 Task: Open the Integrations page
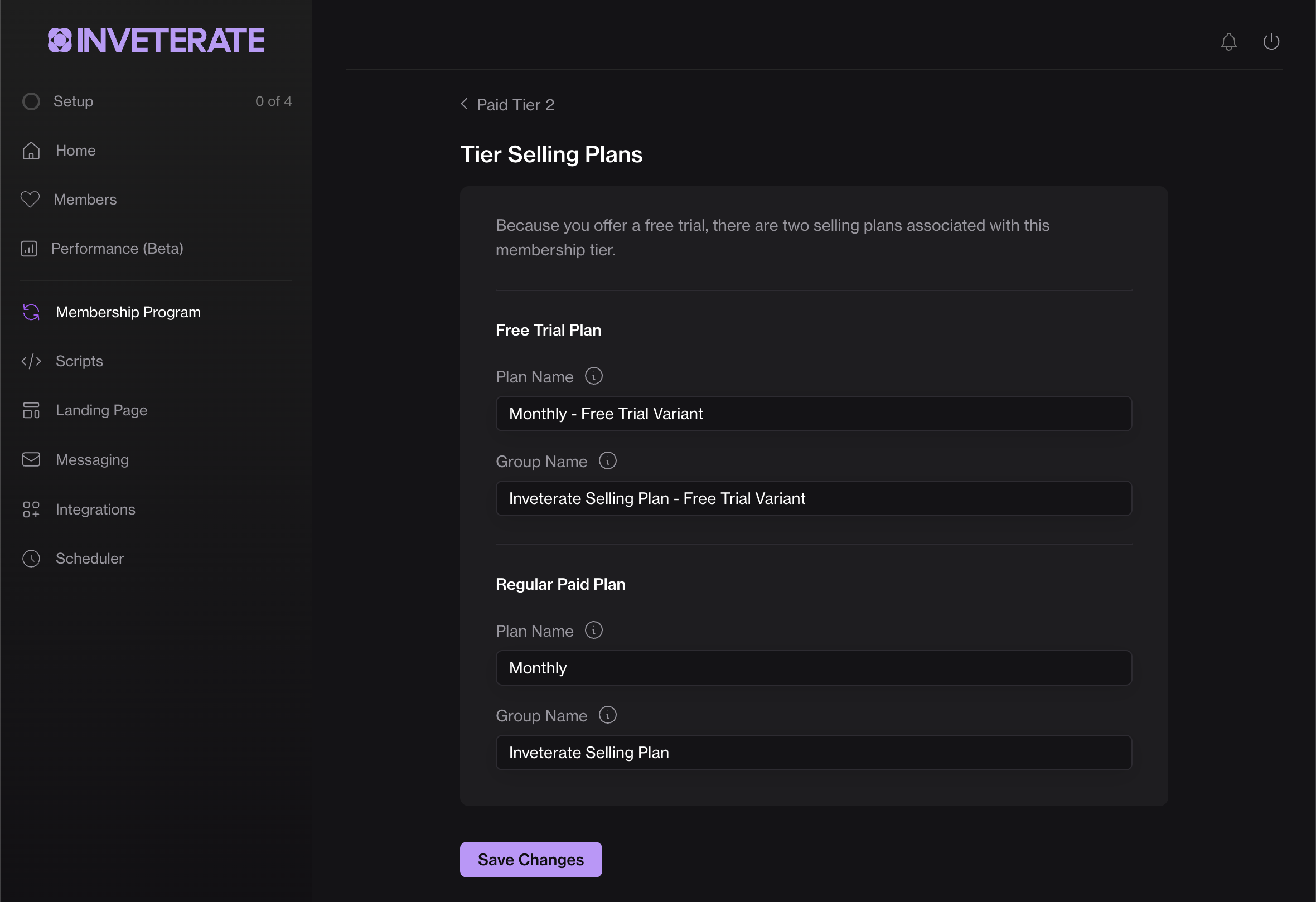(95, 509)
